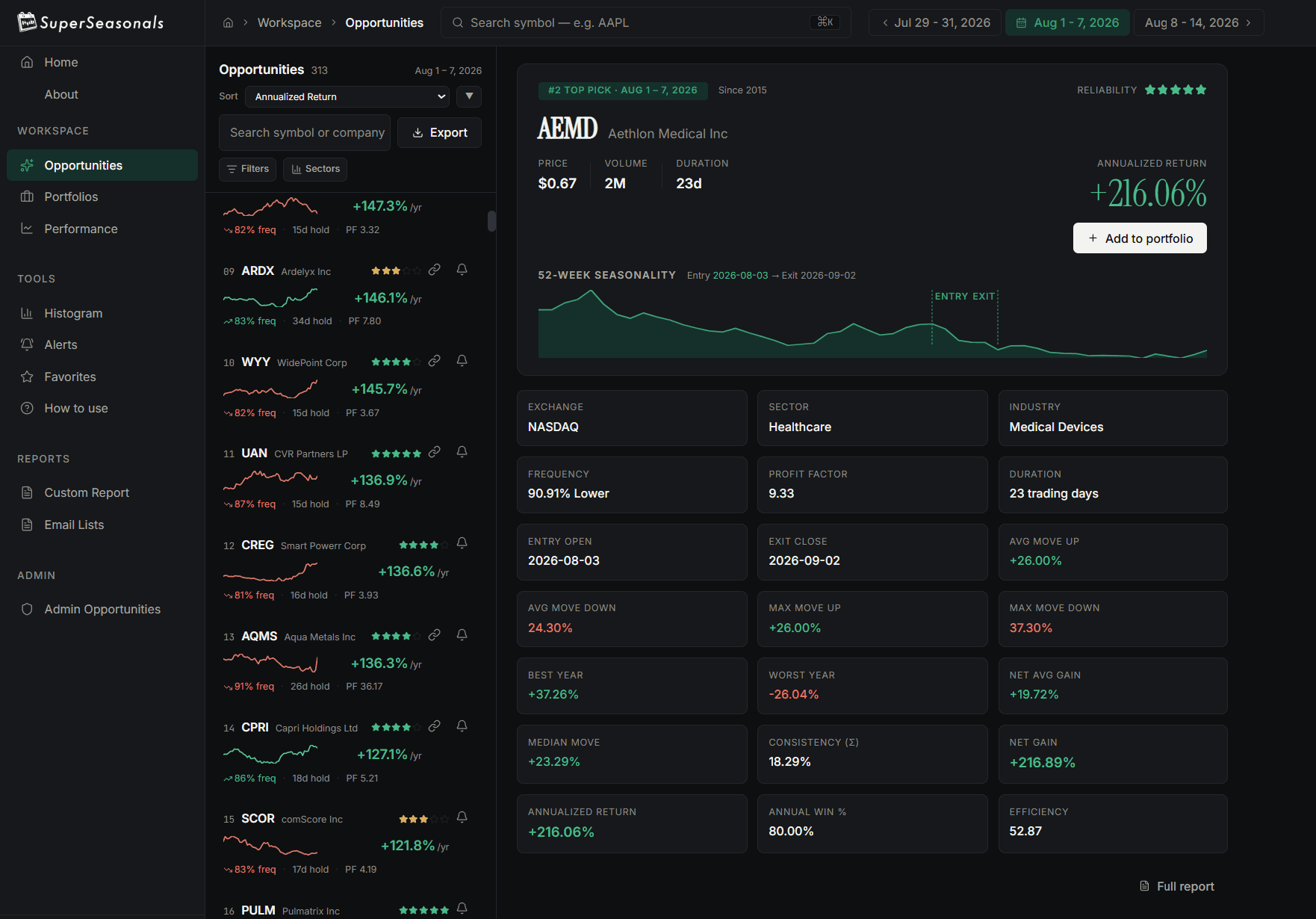
Task: Toggle the alert bell for CREG
Action: click(462, 543)
